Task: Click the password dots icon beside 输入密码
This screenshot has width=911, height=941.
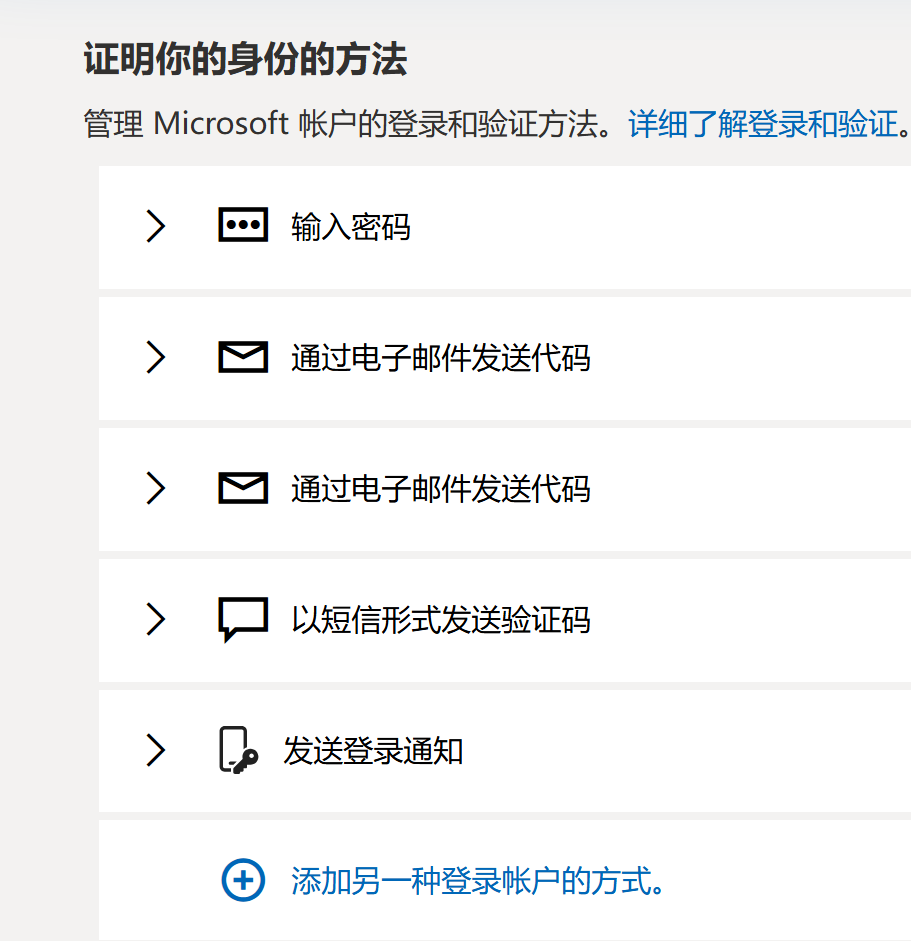Action: point(242,225)
